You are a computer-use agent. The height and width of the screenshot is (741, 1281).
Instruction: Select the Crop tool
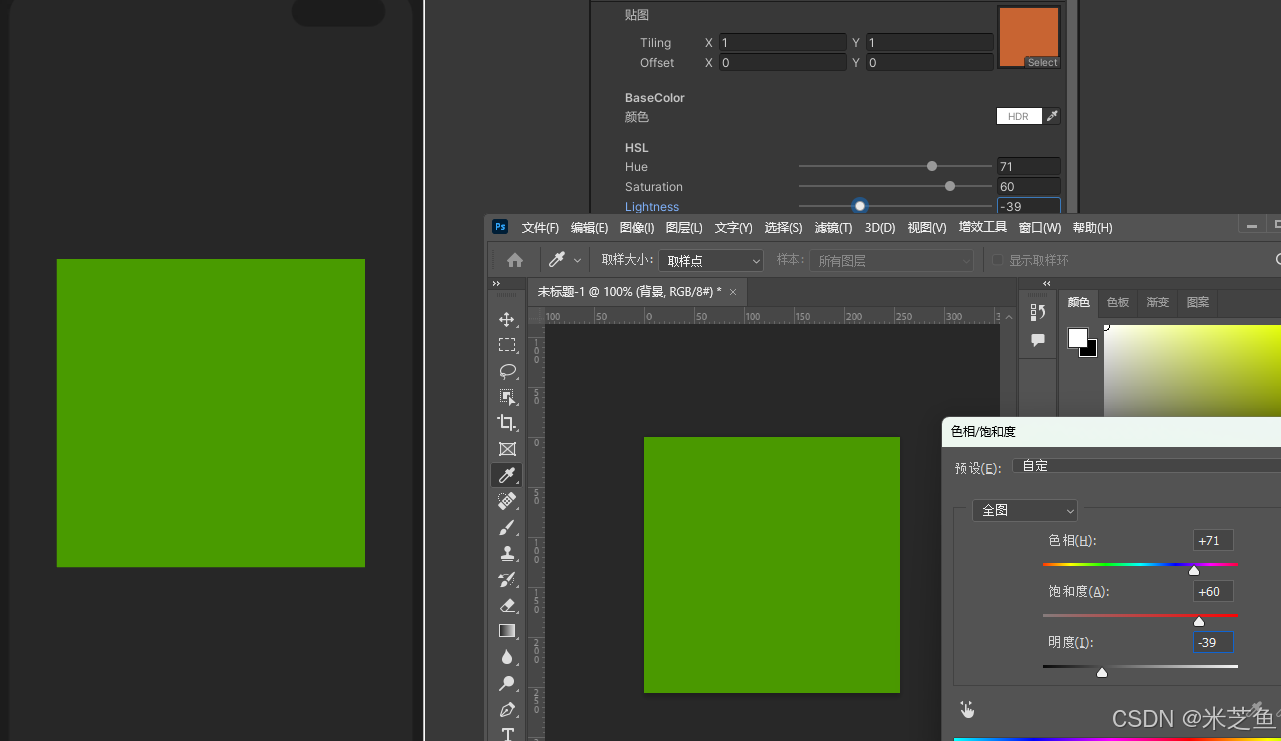[507, 423]
